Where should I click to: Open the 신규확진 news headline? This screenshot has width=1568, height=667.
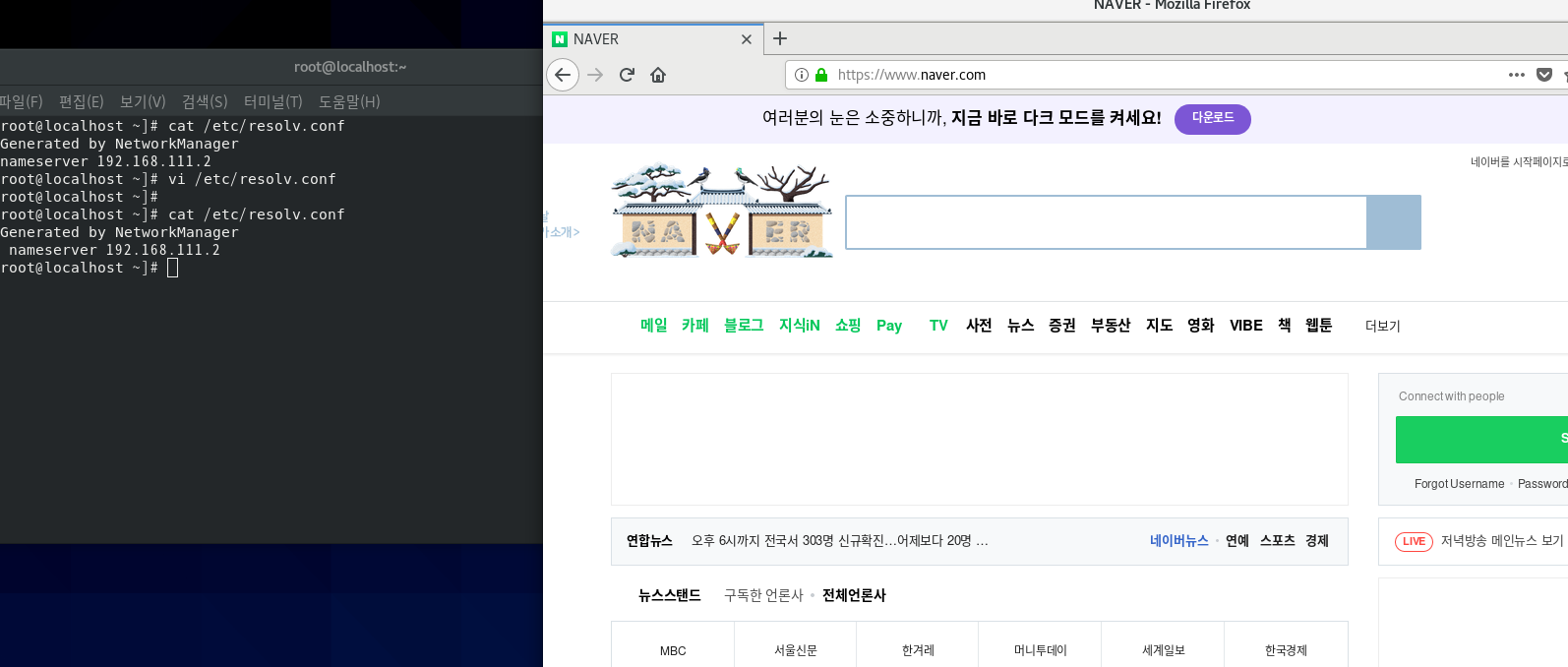(x=840, y=541)
